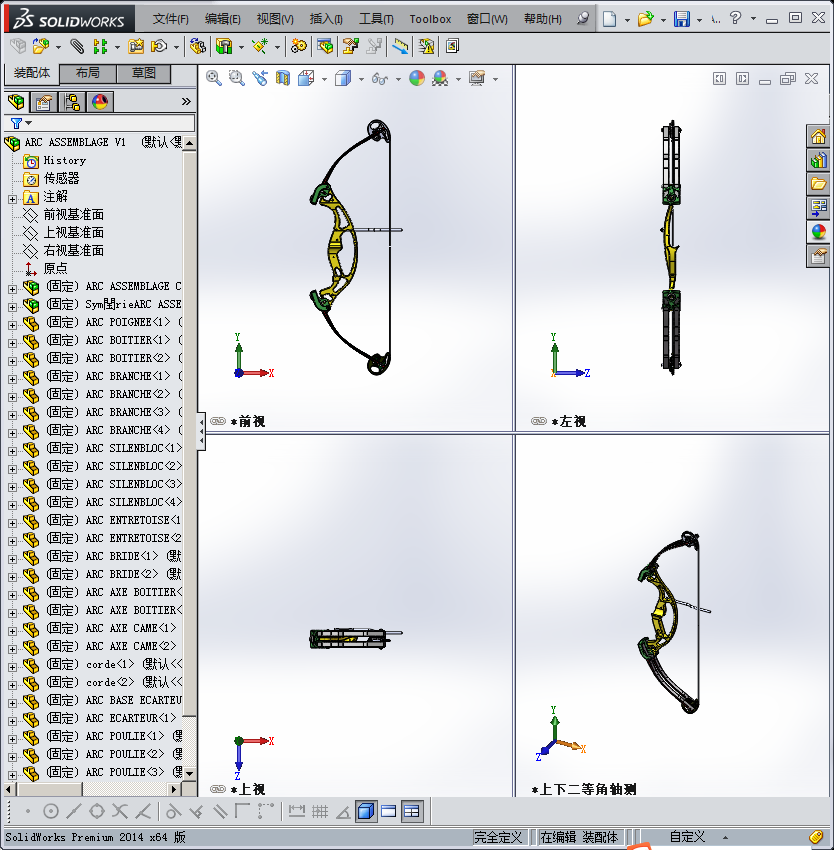Expand the ARC BRANCHE<1> component node
Viewport: 834px width, 850px height.
coord(12,379)
